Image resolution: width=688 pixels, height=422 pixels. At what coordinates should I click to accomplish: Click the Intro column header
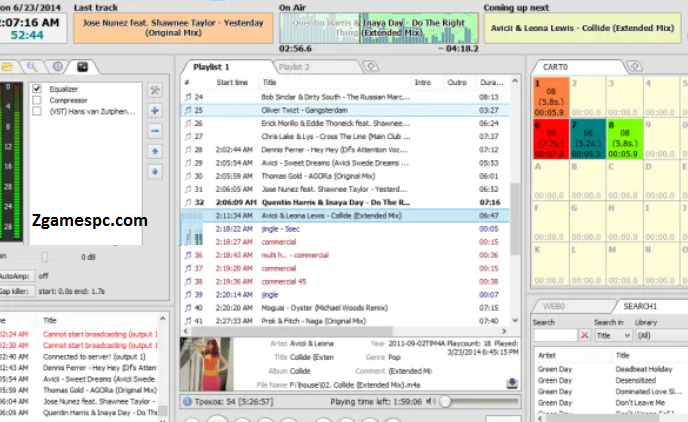point(423,82)
